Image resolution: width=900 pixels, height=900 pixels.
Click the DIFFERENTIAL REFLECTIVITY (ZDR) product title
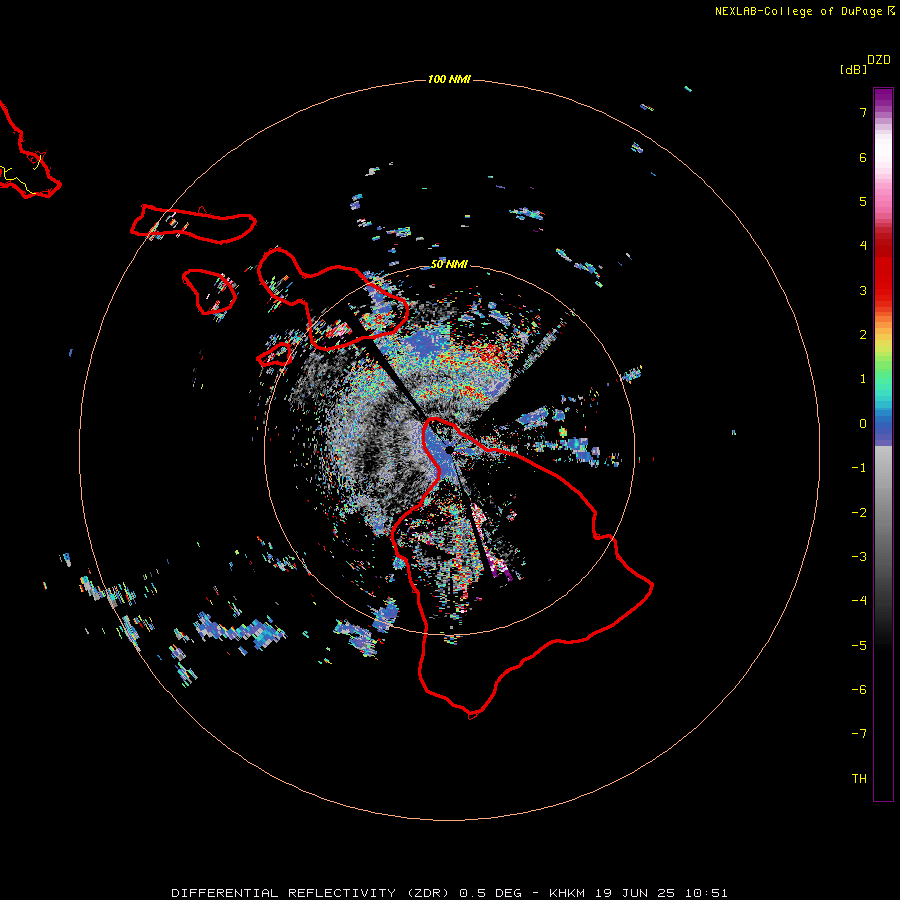point(310,893)
